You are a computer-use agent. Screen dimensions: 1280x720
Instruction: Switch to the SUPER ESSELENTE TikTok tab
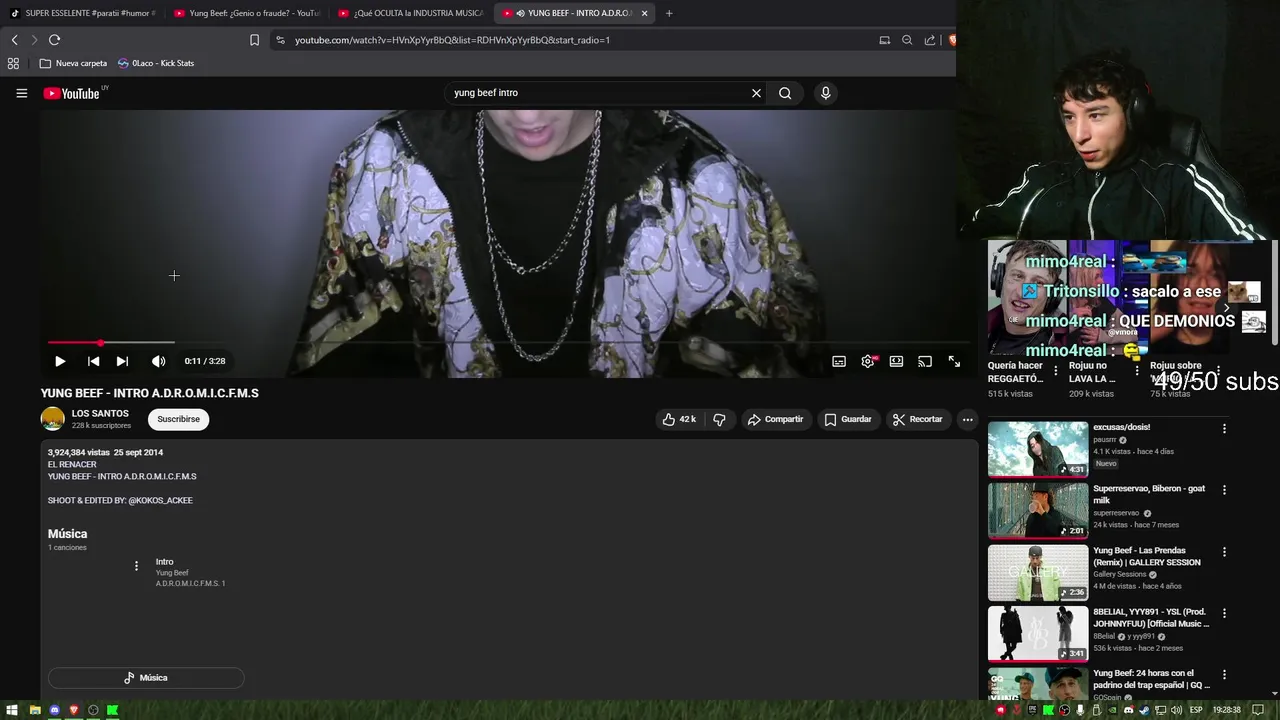pyautogui.click(x=84, y=13)
